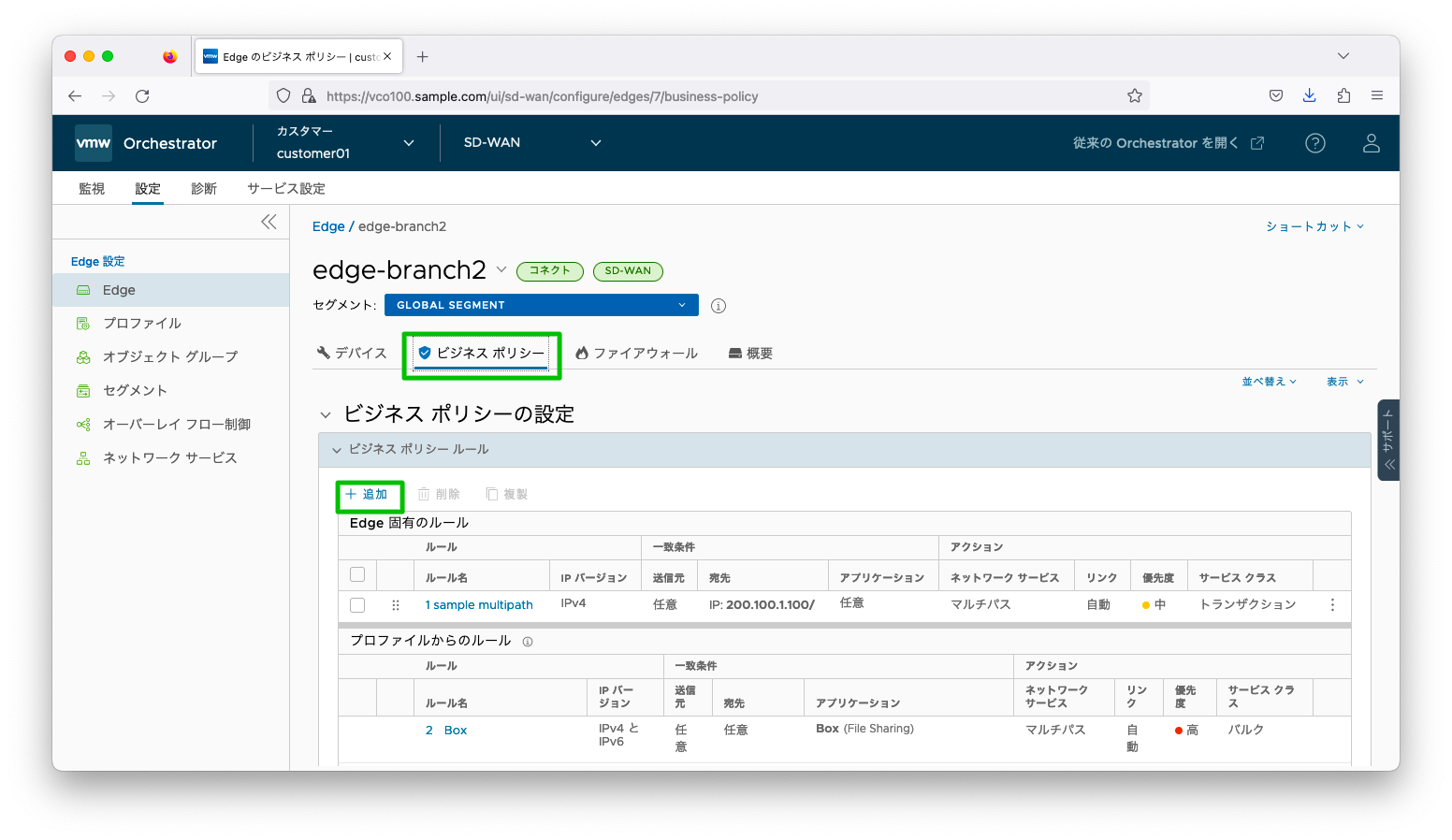1452x840 pixels.
Task: Collapse the ビジネス ポリシー ルール panel
Action: tap(337, 450)
